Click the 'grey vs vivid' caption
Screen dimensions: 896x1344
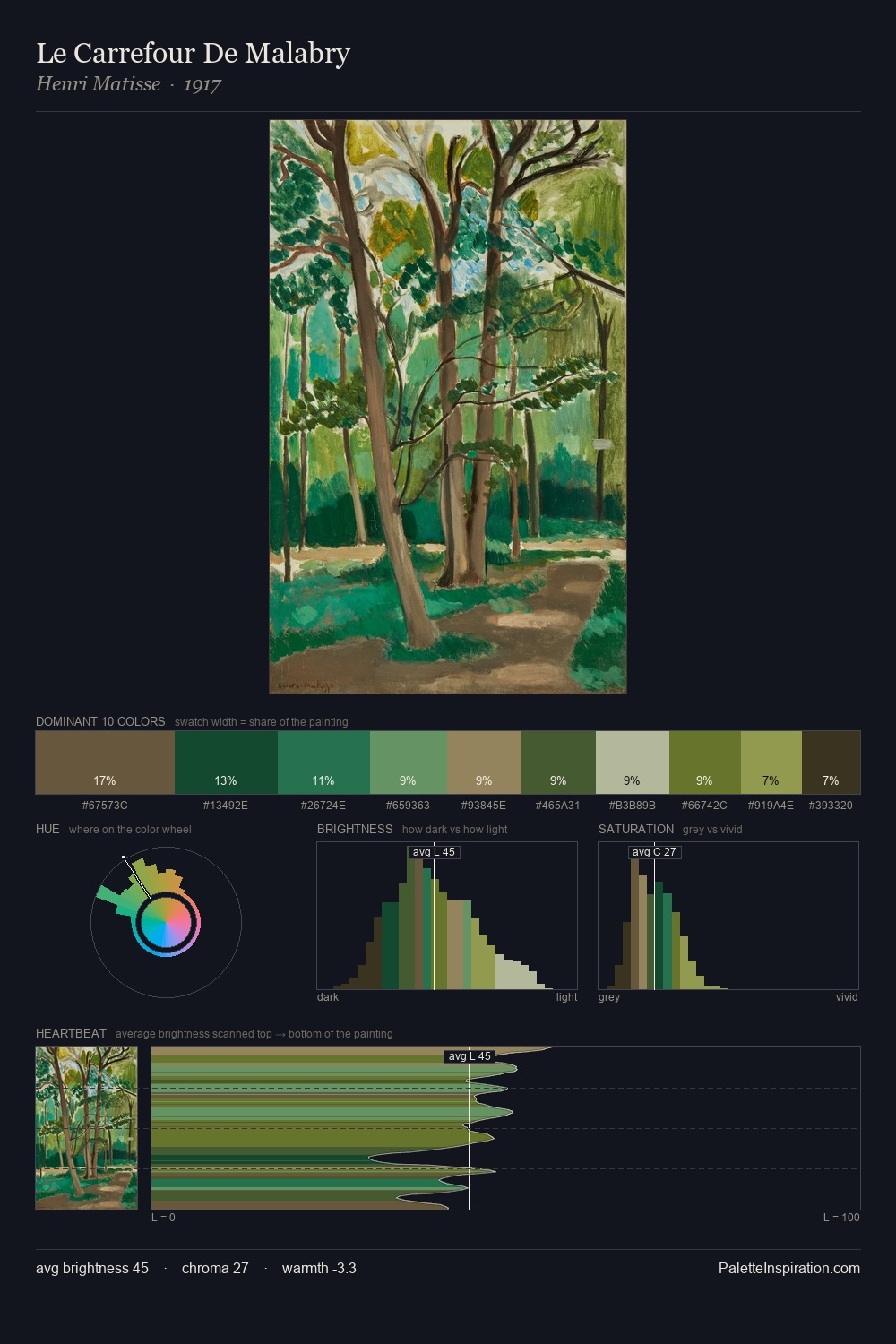[x=712, y=830]
